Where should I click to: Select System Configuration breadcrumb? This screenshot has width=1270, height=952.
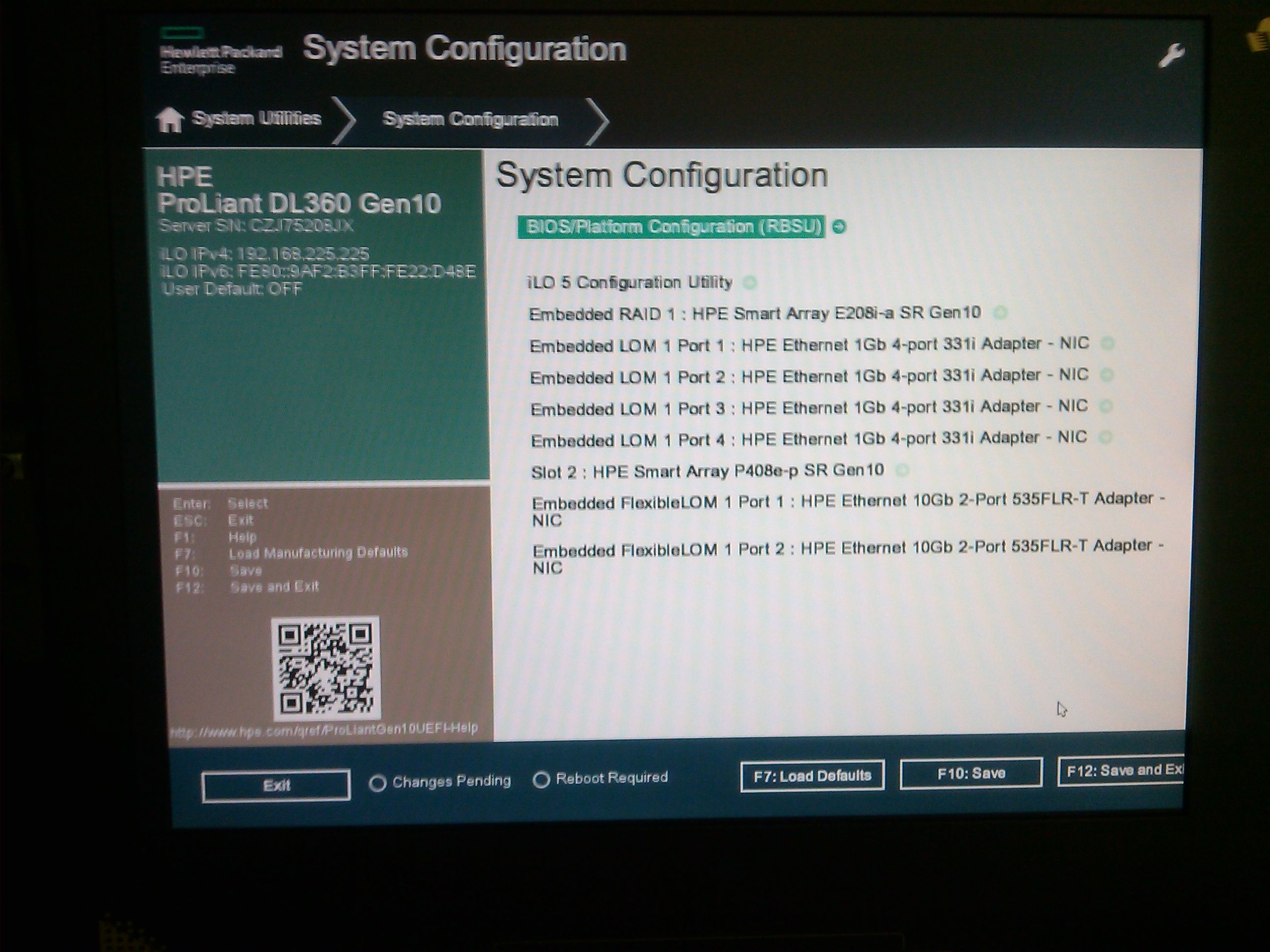click(470, 119)
